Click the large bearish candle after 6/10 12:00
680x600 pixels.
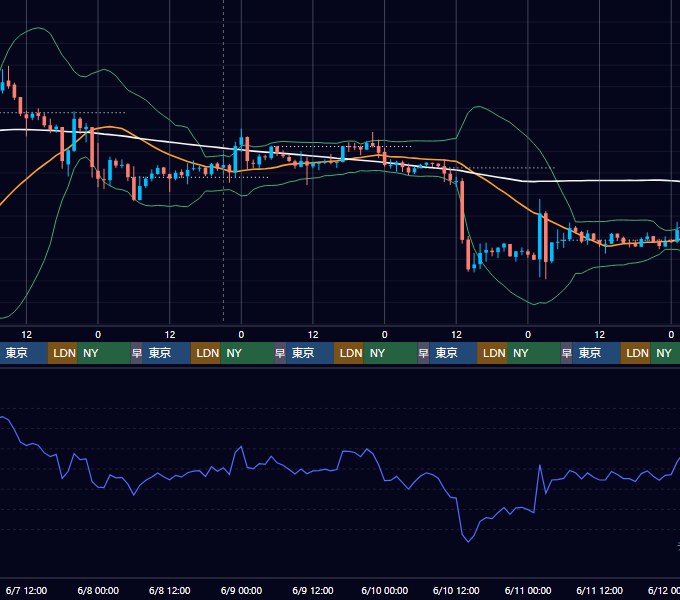click(x=462, y=210)
